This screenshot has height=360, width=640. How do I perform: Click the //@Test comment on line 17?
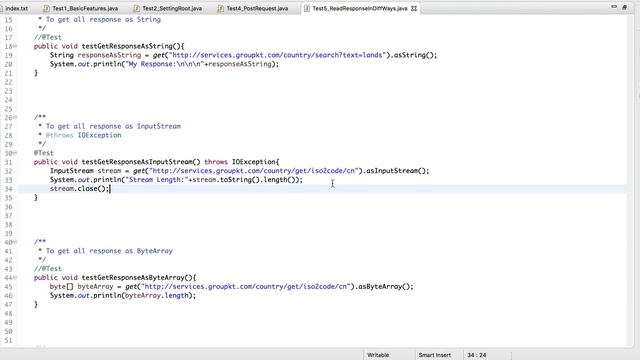48,37
